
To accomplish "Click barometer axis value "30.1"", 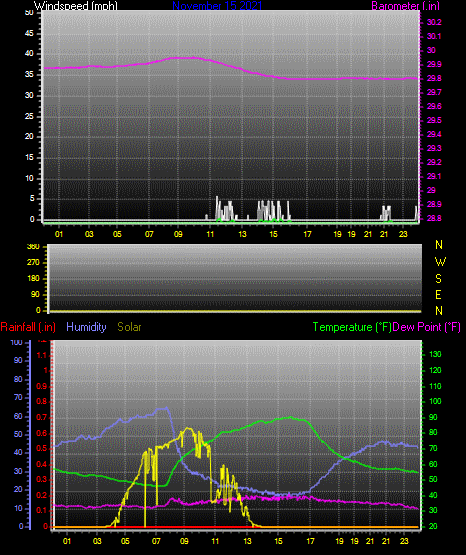I will coord(434,36).
